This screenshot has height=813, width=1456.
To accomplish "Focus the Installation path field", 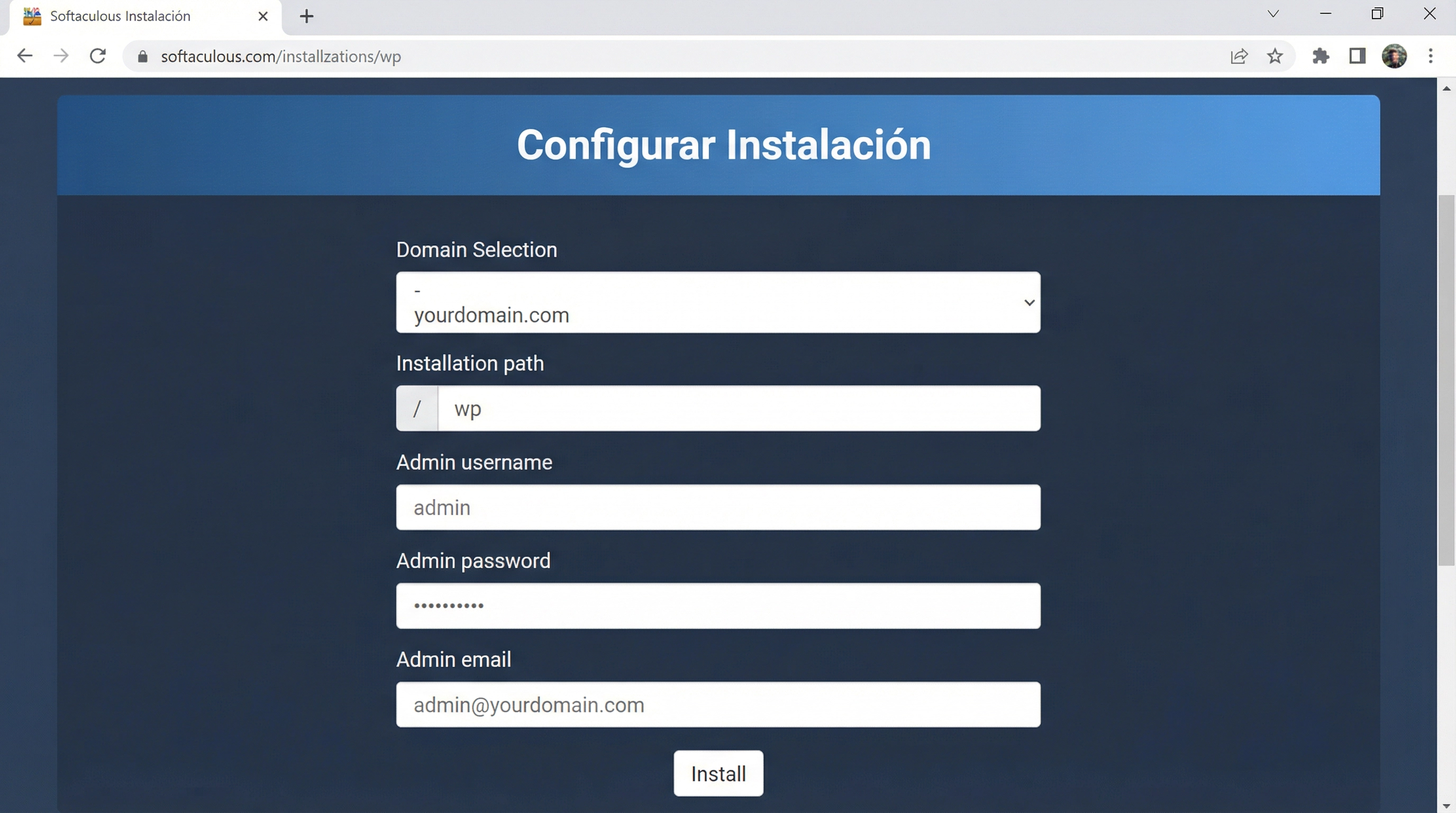I will (x=739, y=408).
